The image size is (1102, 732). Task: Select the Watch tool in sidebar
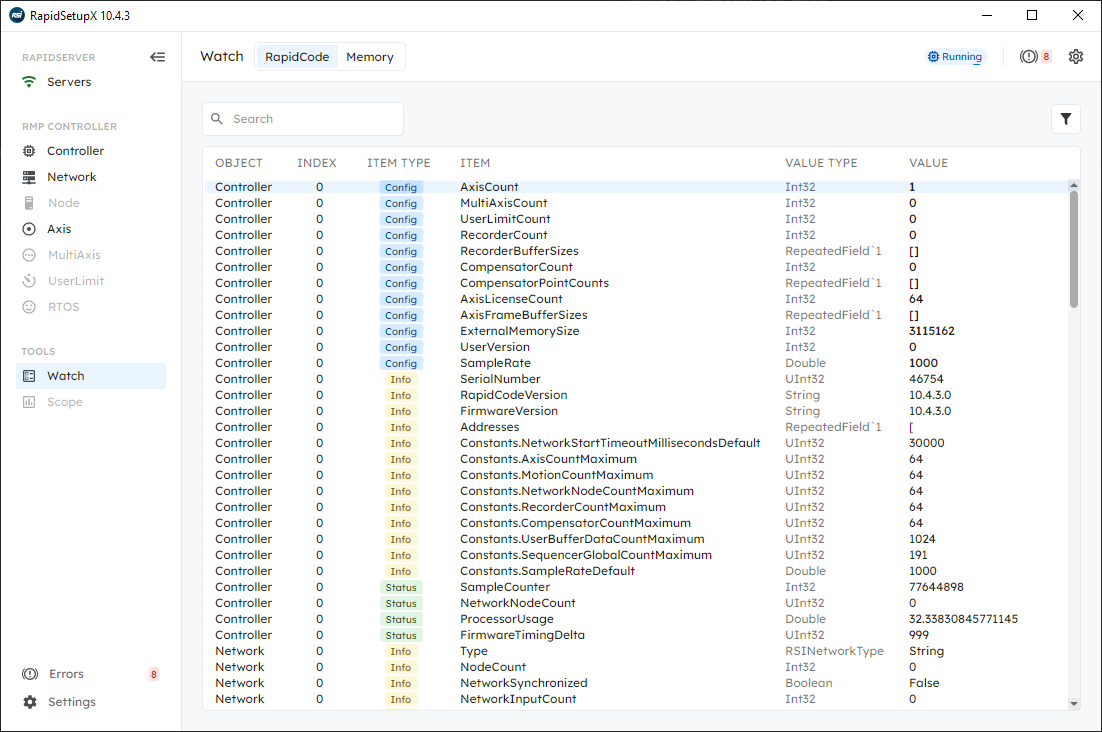pos(91,376)
